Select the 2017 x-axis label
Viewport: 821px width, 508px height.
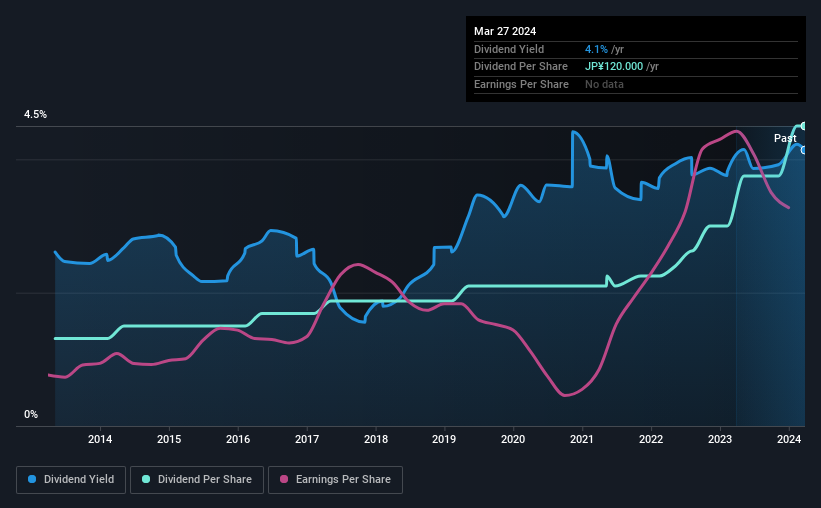(x=307, y=439)
